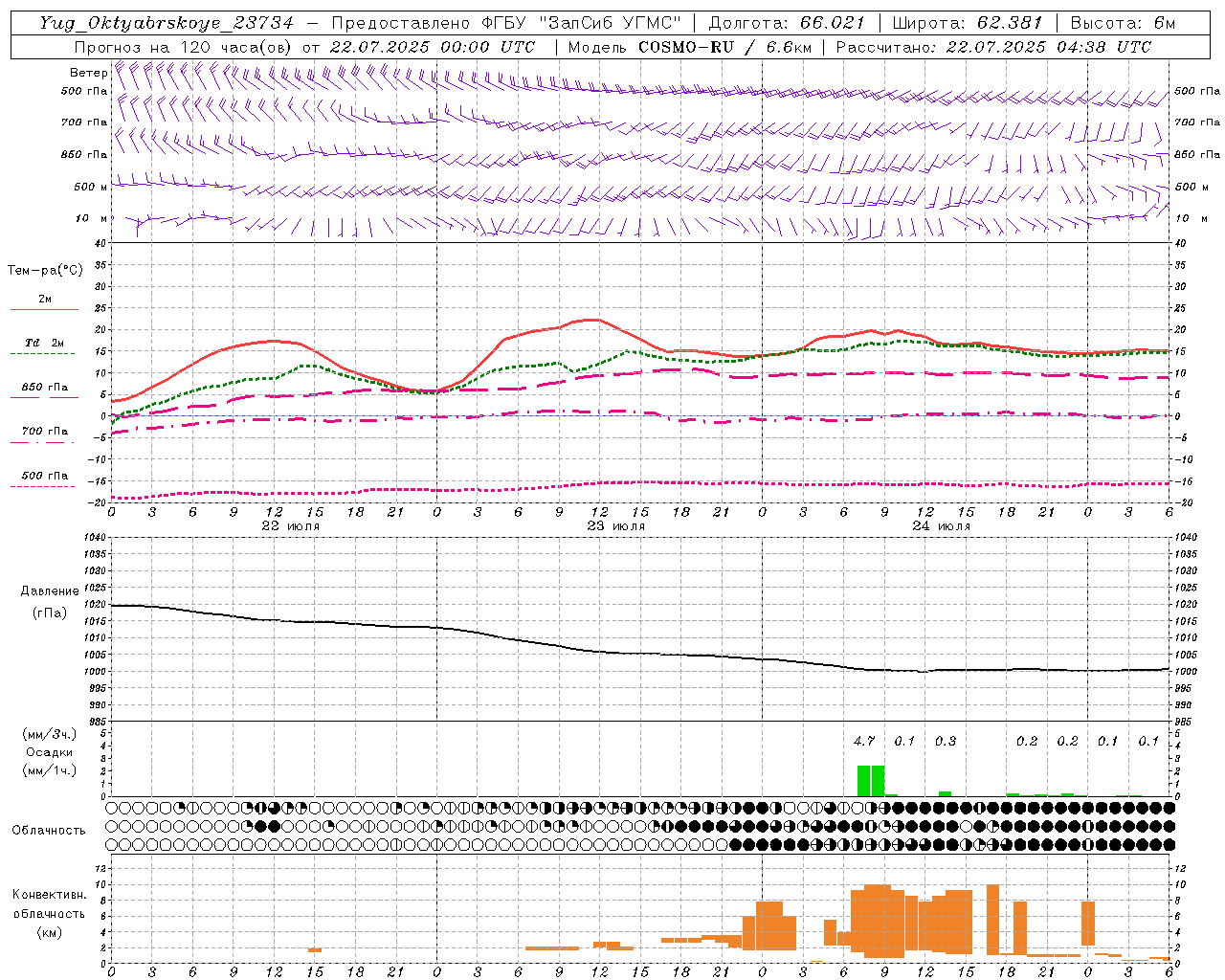
Task: Click the Осадки label
Action: [50, 752]
